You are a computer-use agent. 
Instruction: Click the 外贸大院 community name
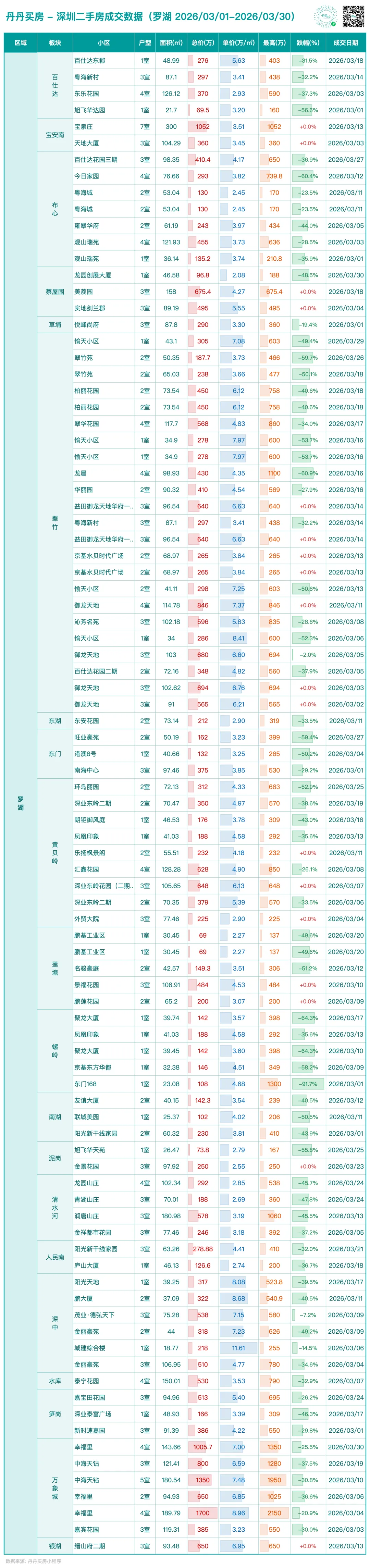tap(86, 918)
